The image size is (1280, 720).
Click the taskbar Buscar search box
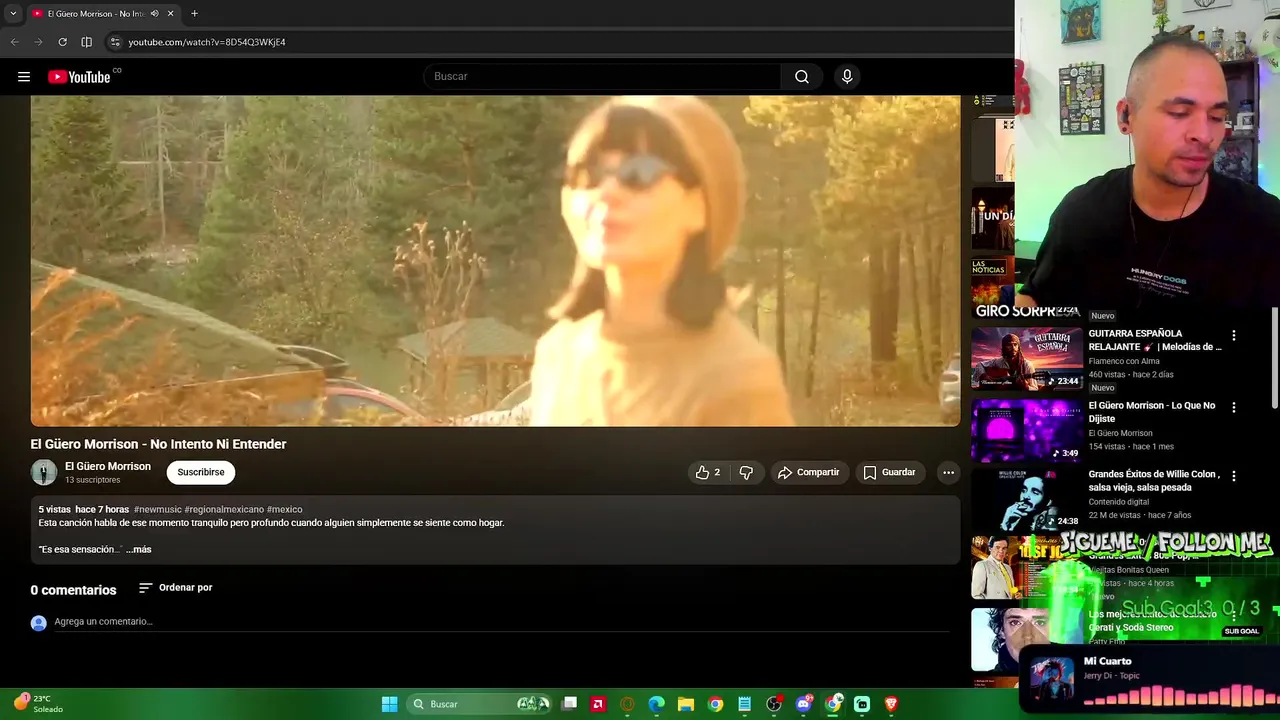481,704
